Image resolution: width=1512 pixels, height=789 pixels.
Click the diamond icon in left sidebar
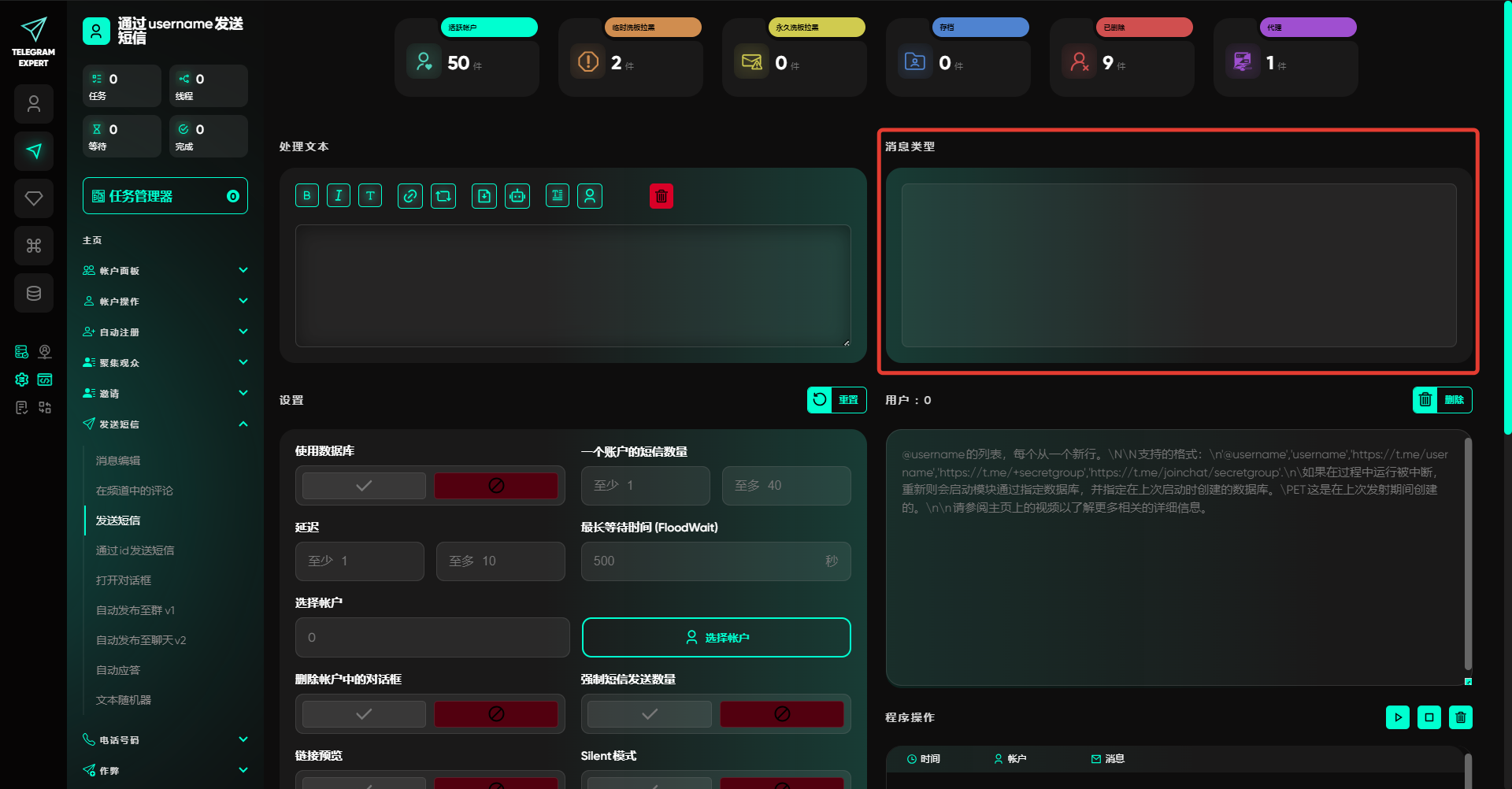click(34, 198)
